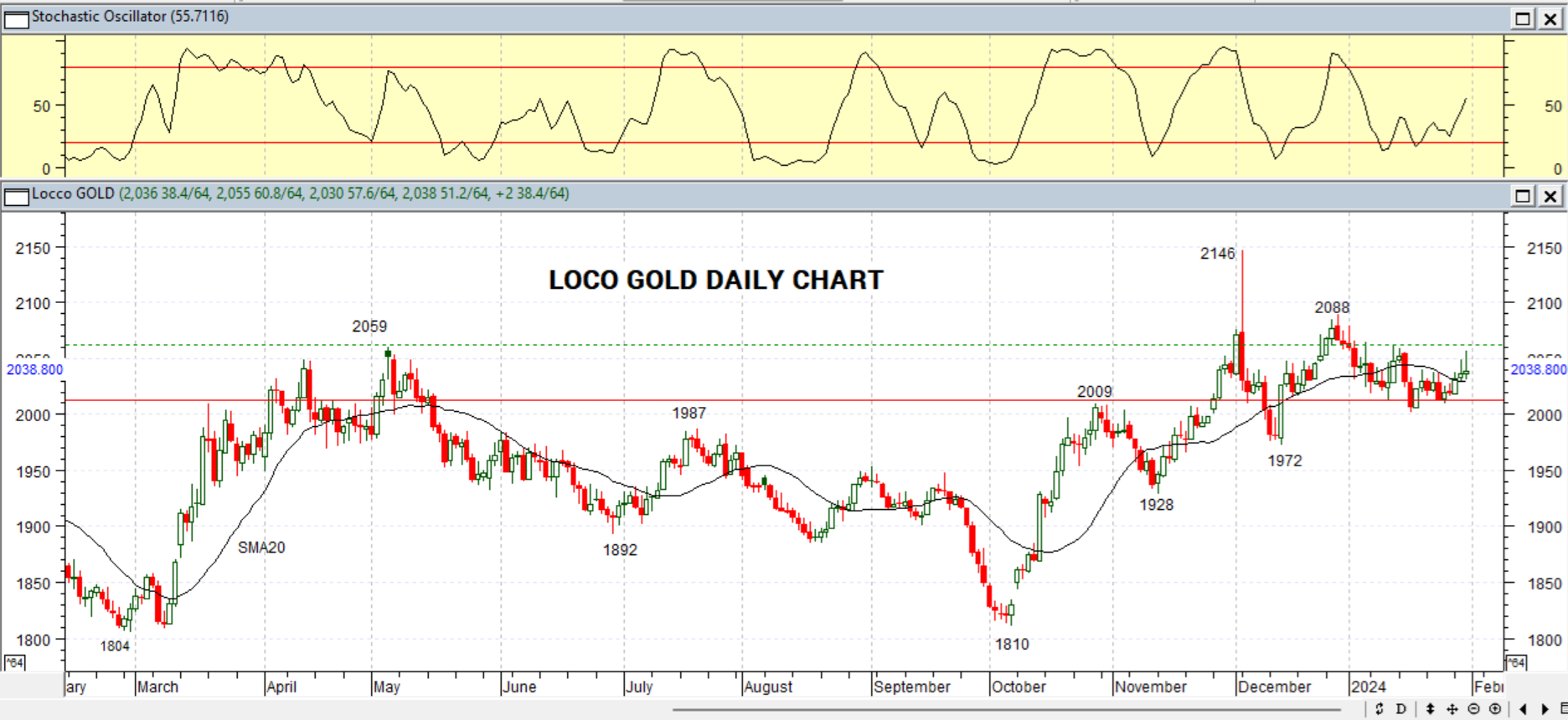Click the 1987 price label

689,414
